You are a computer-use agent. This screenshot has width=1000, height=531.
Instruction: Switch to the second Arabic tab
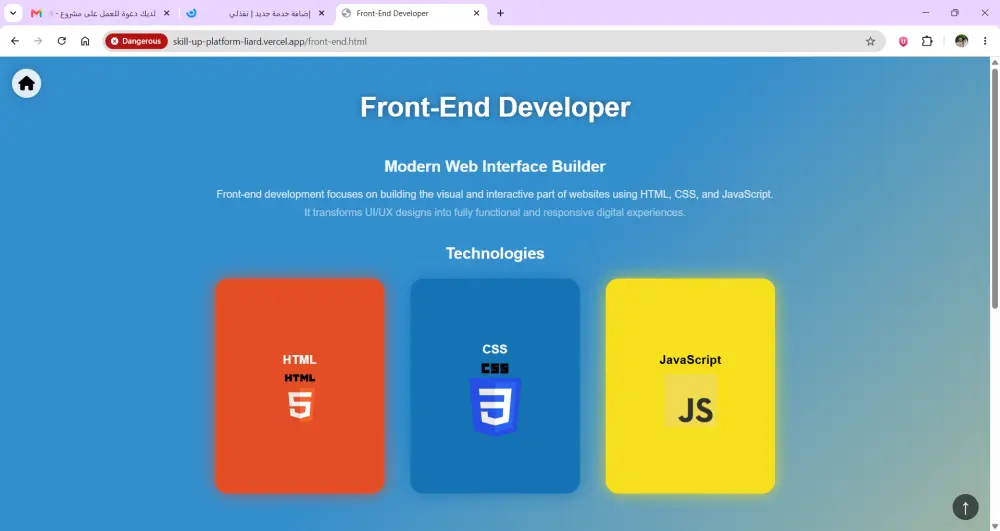pos(256,13)
